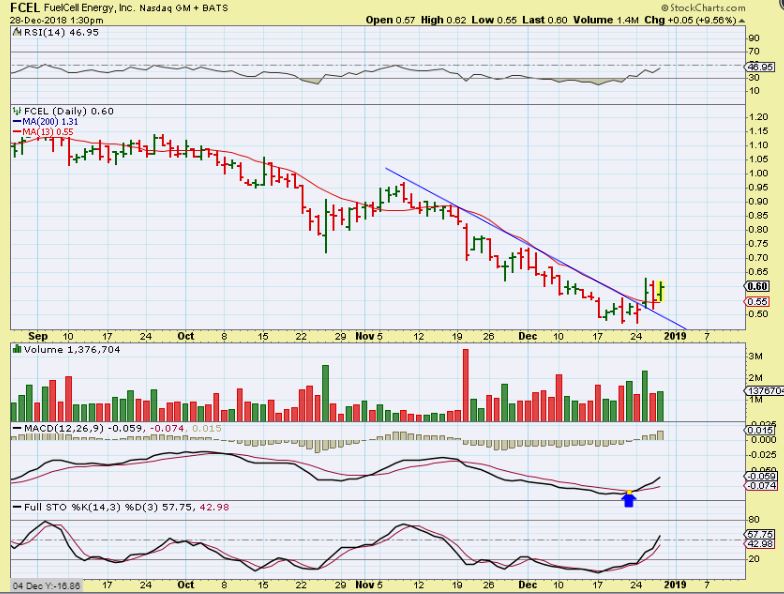
Task: Click the yellow-highlighted latest price bar
Action: click(x=662, y=291)
